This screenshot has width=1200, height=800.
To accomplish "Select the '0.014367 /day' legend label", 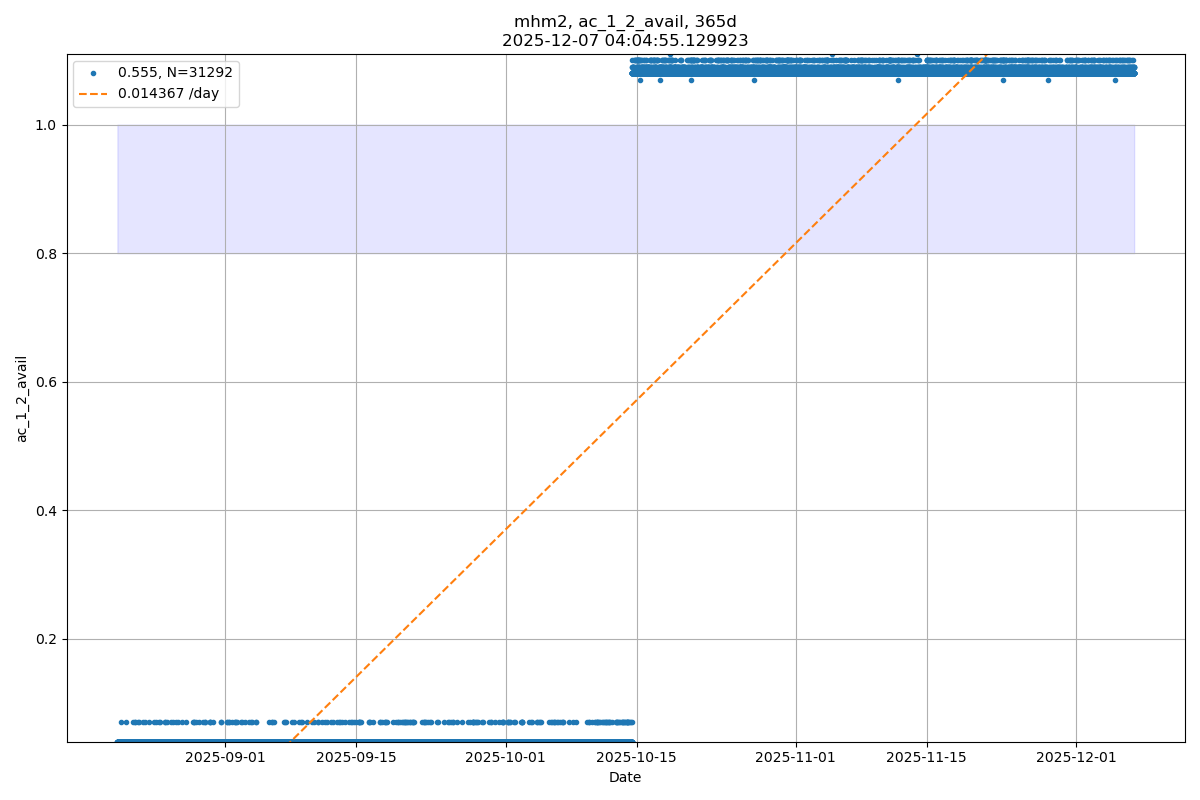I will (x=168, y=94).
